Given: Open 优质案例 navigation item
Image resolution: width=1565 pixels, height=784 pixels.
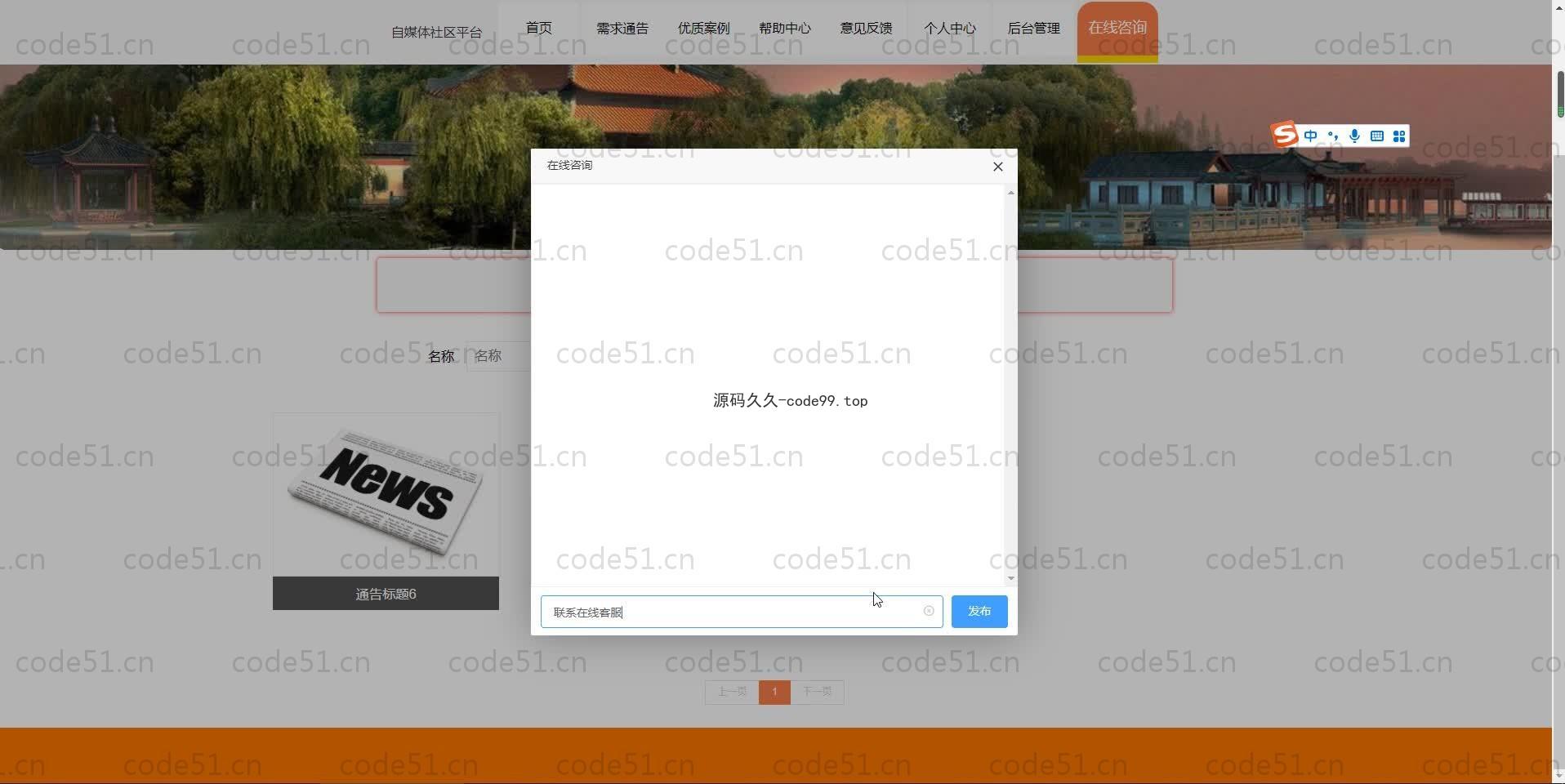Looking at the screenshot, I should (x=704, y=29).
